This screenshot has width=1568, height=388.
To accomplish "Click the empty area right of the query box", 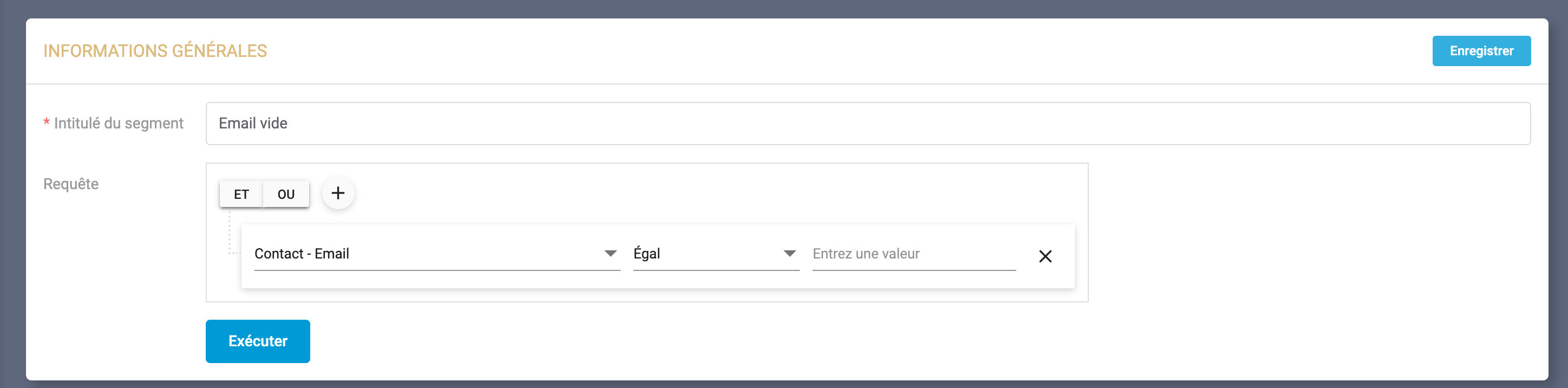I will tap(1309, 232).
